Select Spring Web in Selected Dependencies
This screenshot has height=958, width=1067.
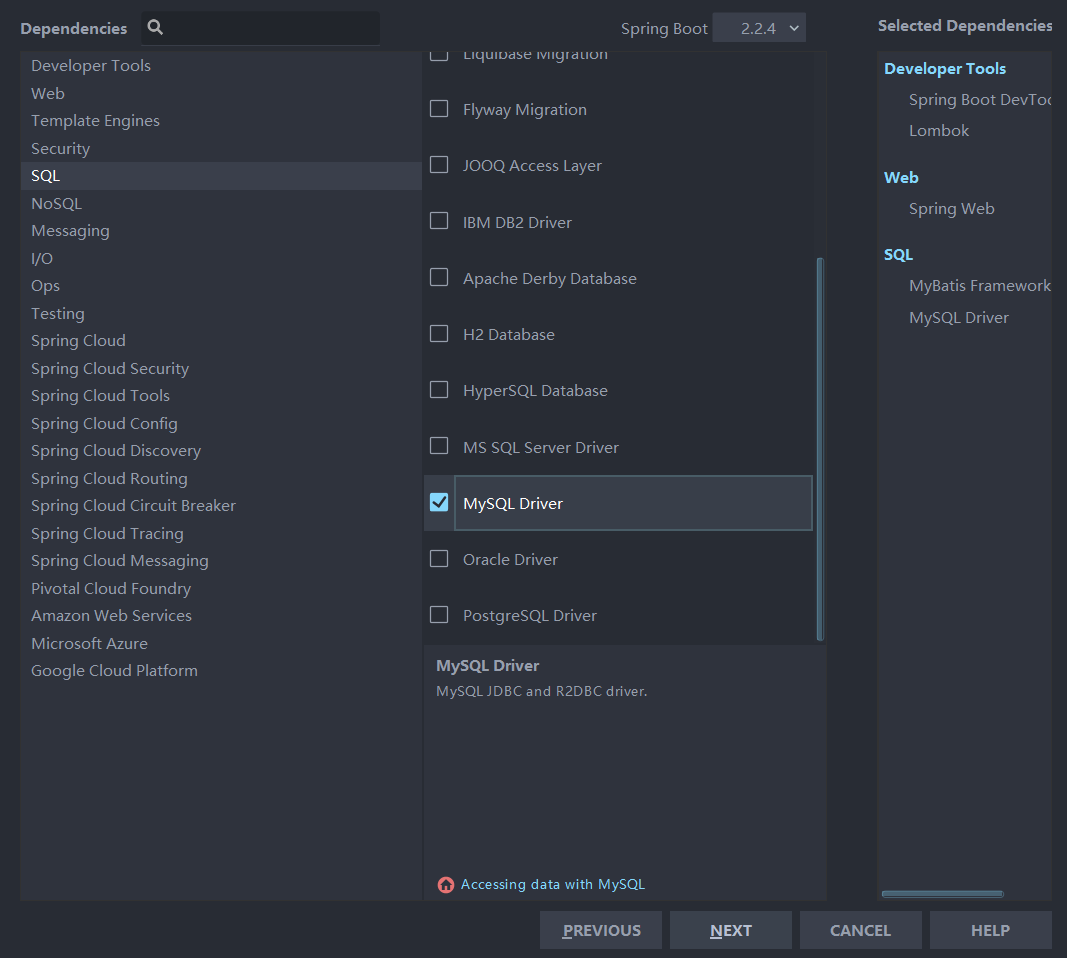951,209
